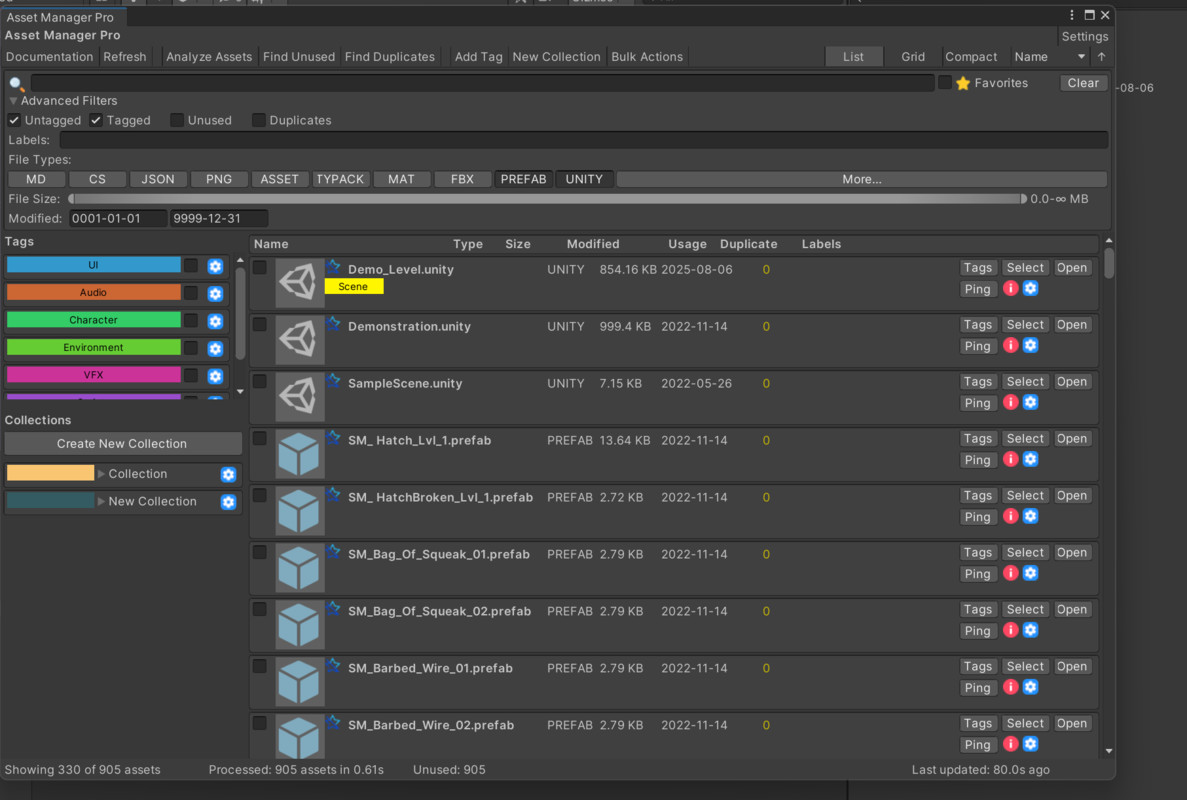Viewport: 1187px width, 800px height.
Task: Enable the Duplicates filter checkbox
Action: point(258,120)
